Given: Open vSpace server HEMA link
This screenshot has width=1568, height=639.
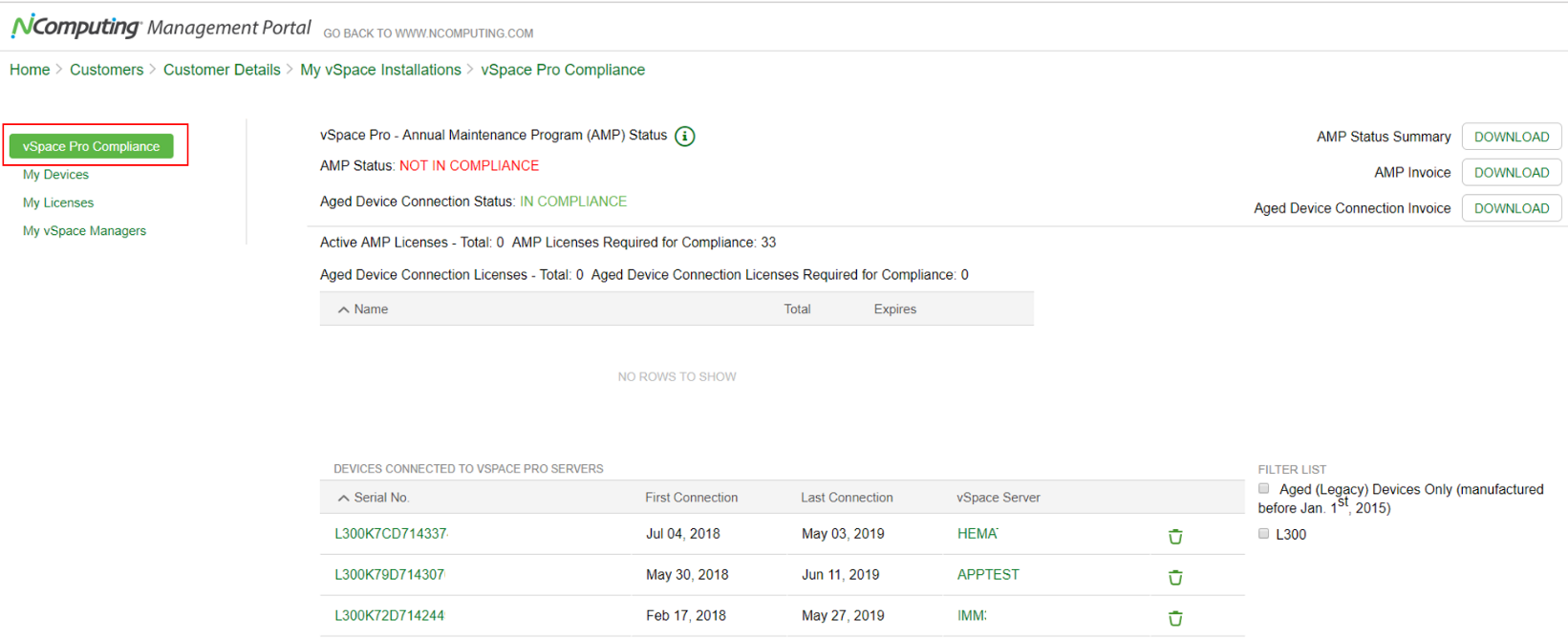Looking at the screenshot, I should (x=977, y=534).
